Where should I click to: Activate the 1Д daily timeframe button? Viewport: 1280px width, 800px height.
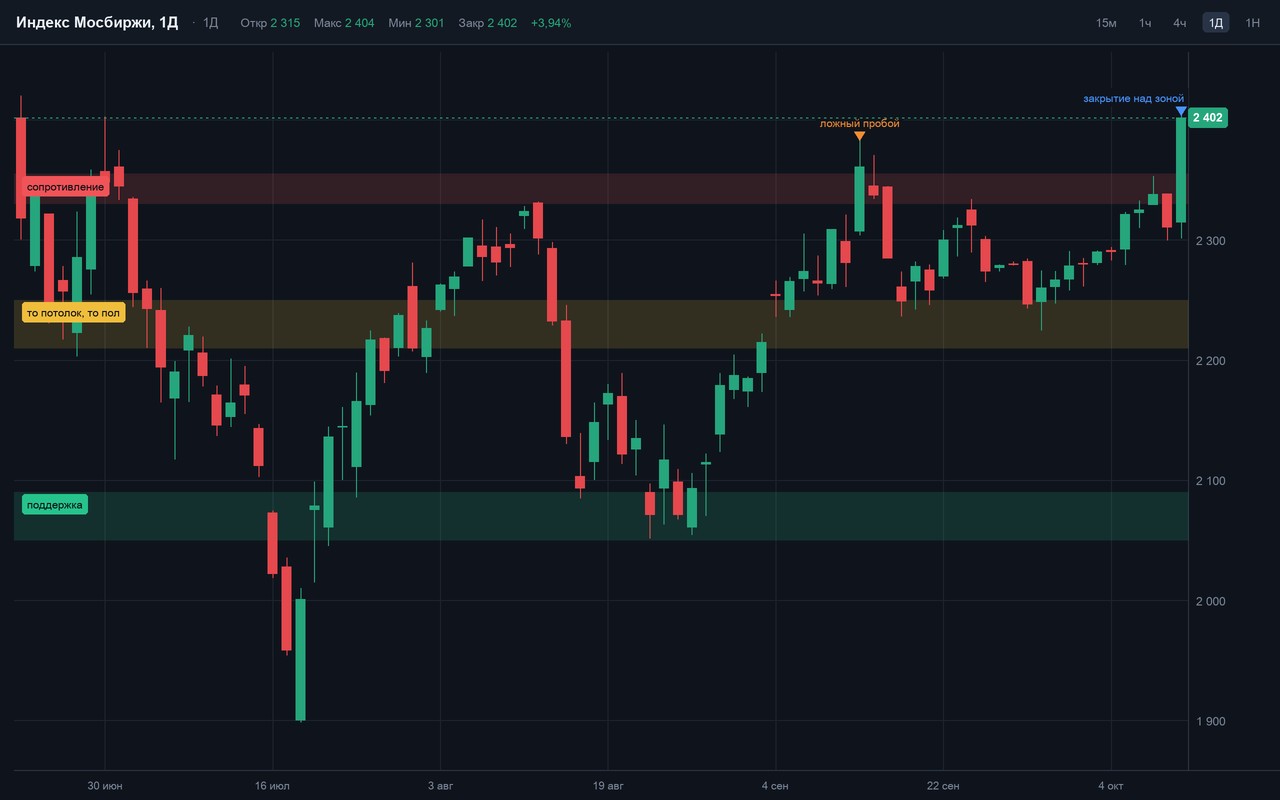point(1215,22)
